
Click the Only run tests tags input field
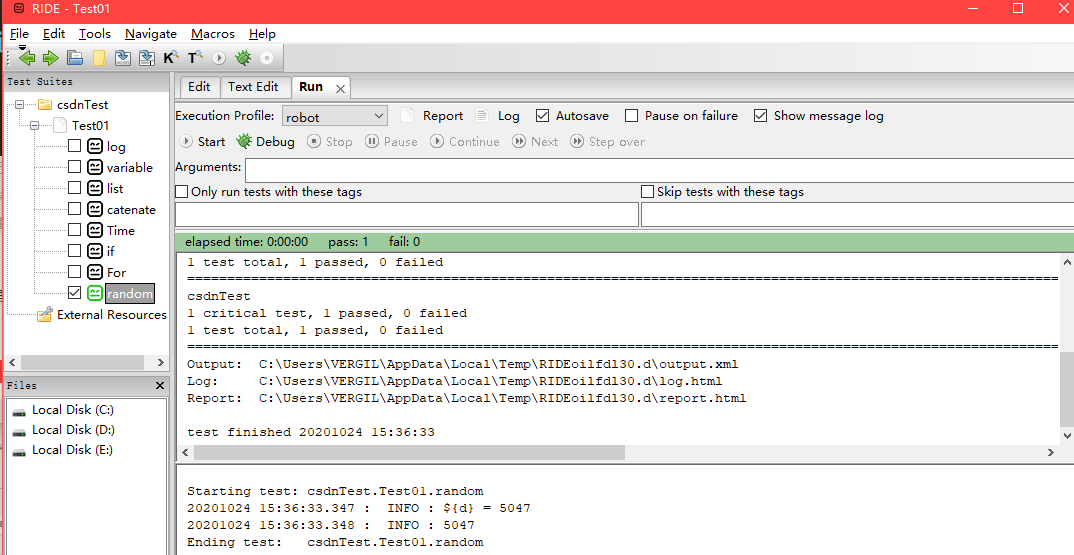[407, 214]
